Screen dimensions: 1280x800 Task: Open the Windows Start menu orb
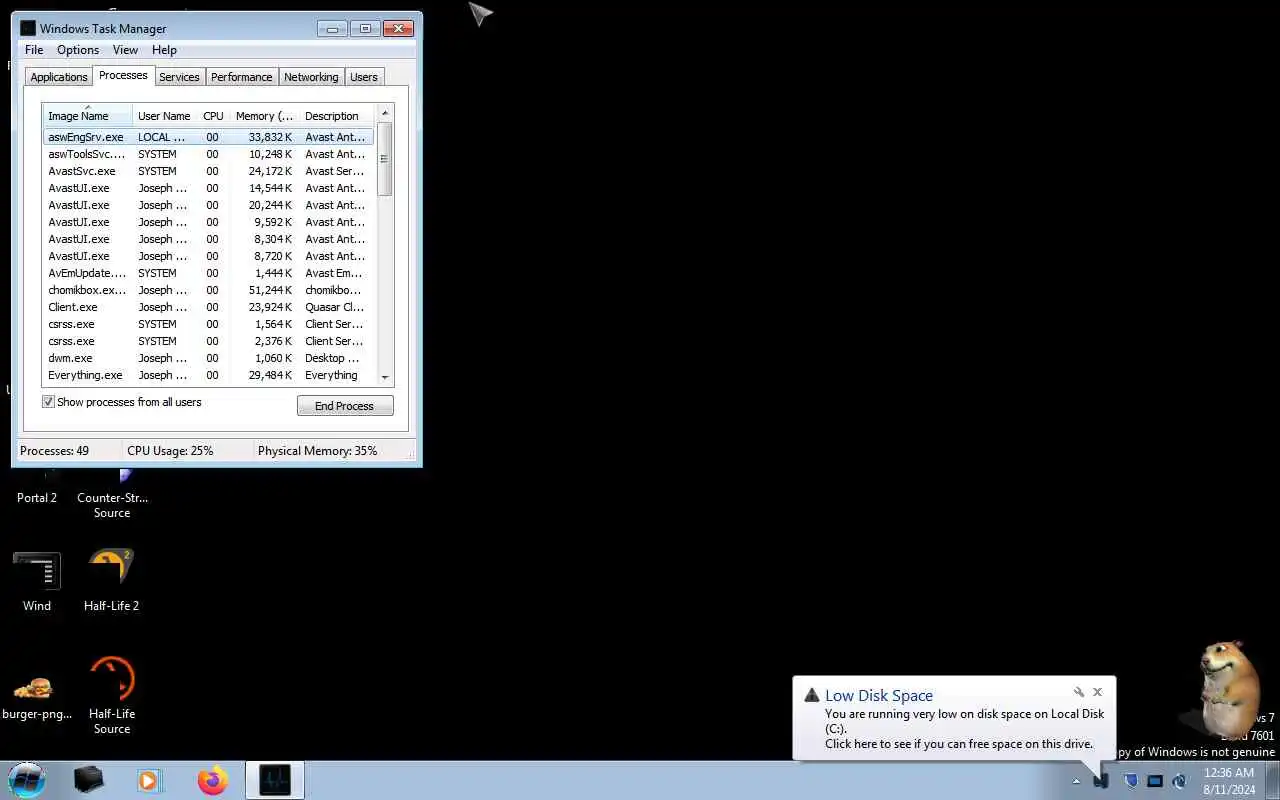(x=27, y=780)
